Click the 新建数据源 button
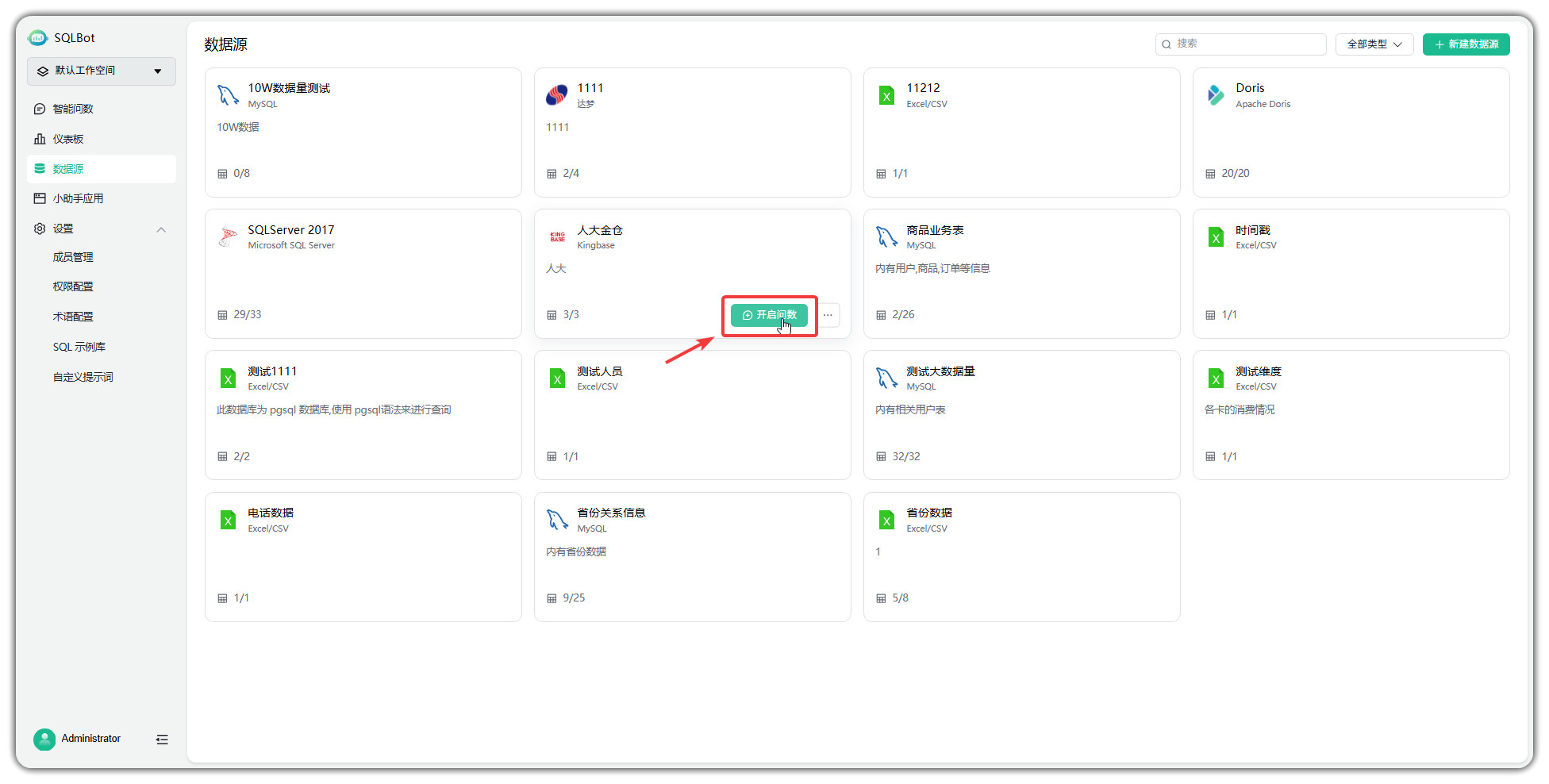The height and width of the screenshot is (784, 1549). (1466, 44)
